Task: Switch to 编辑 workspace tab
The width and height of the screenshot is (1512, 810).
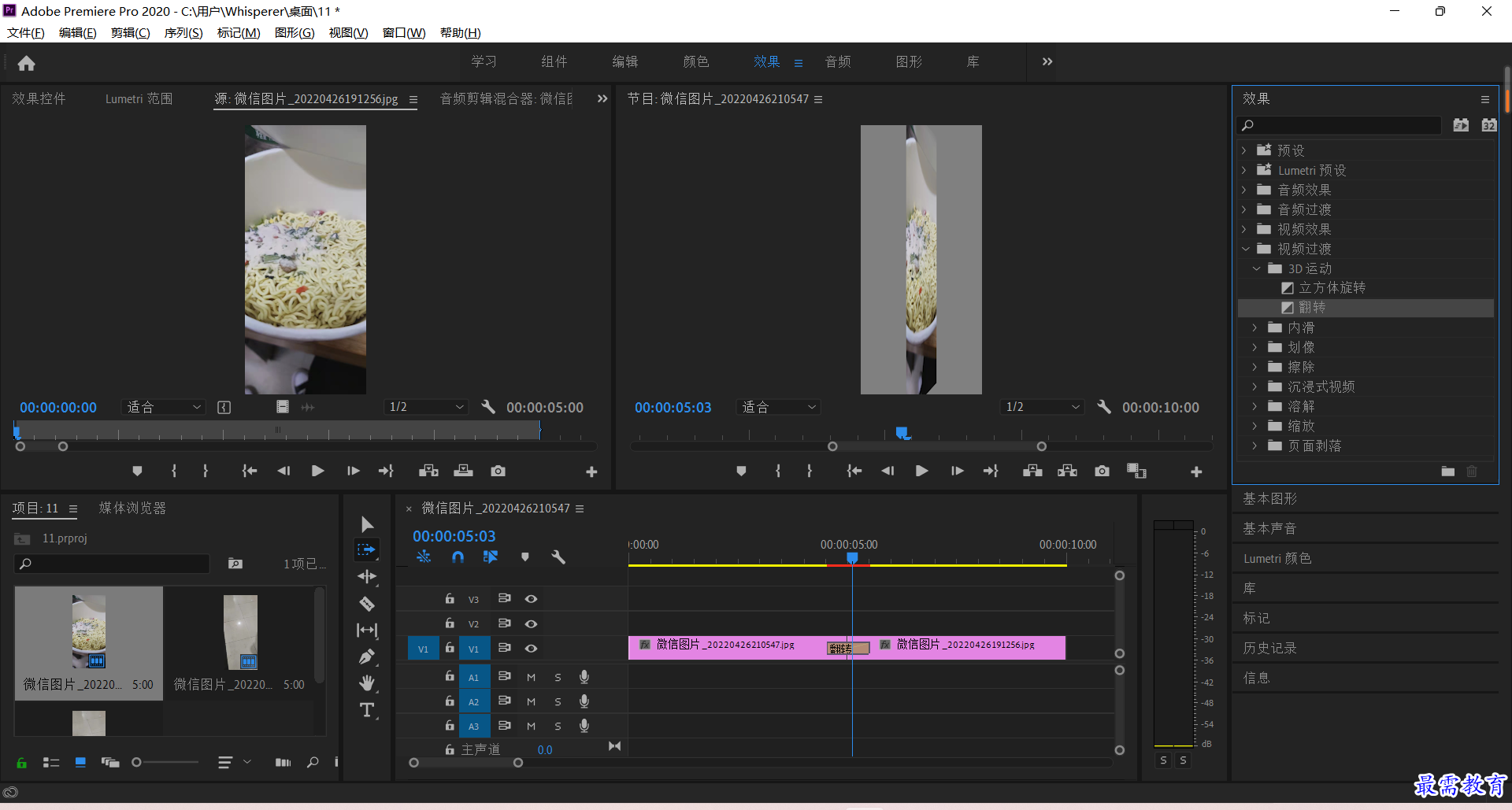Action: [x=625, y=61]
